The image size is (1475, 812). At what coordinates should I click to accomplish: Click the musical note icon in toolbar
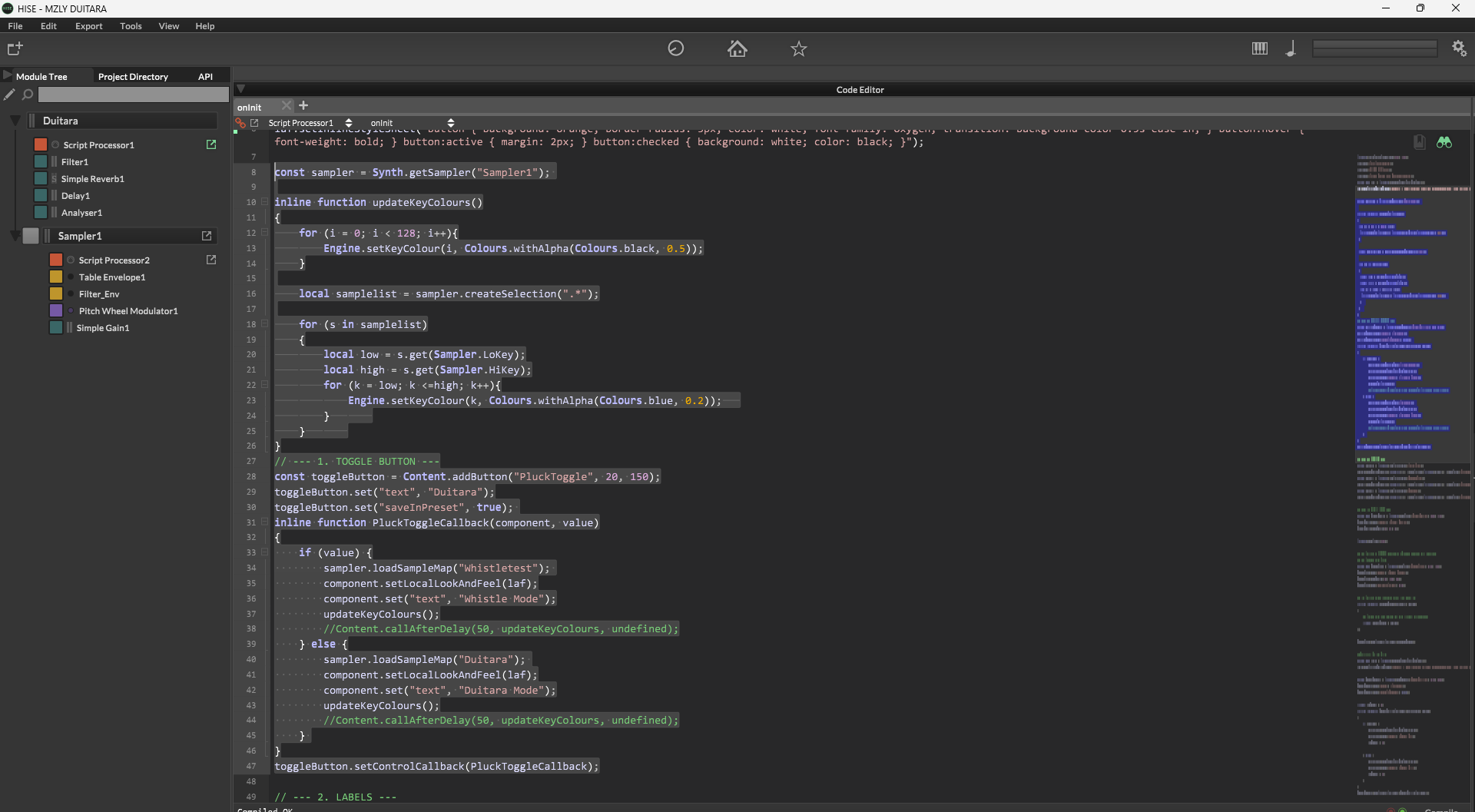point(1291,48)
